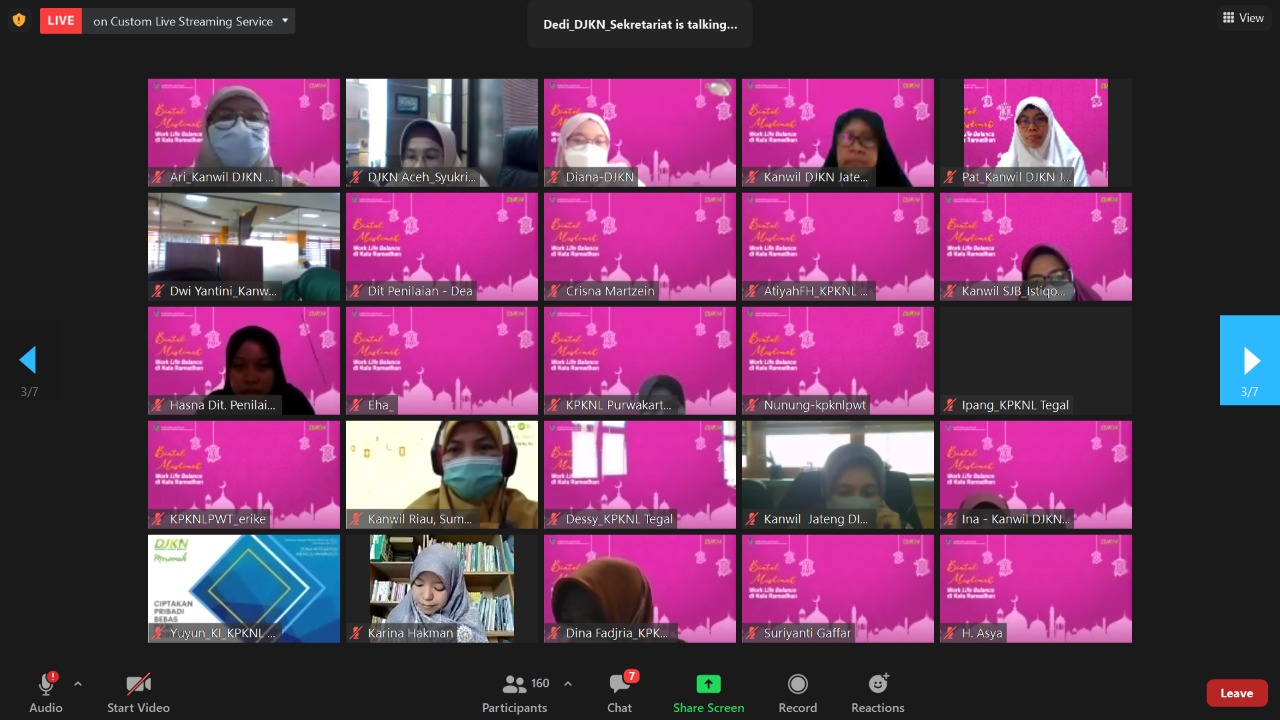This screenshot has width=1280, height=720.
Task: Click the encryption shield icon
Action: point(18,20)
